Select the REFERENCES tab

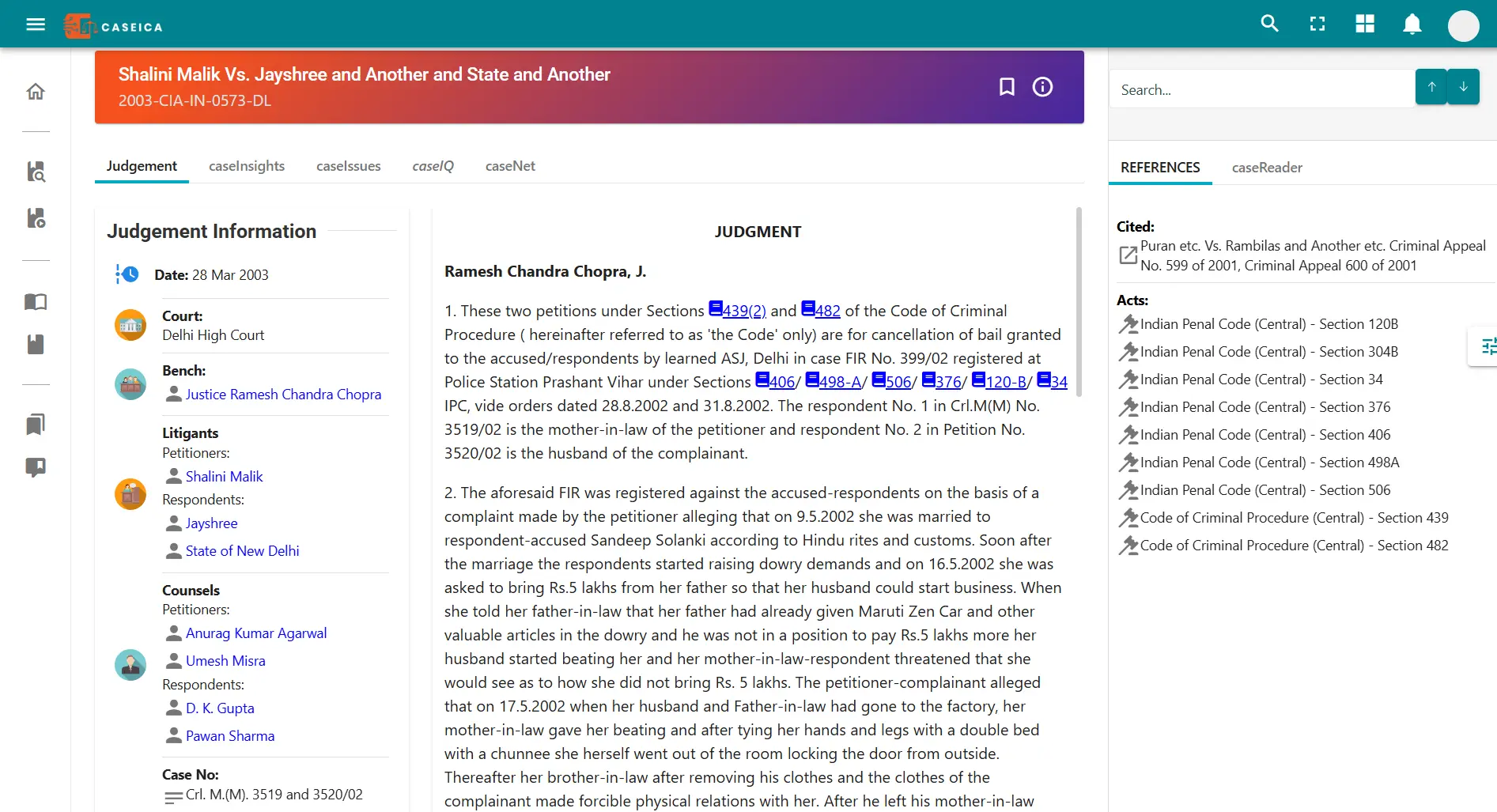click(x=1160, y=168)
